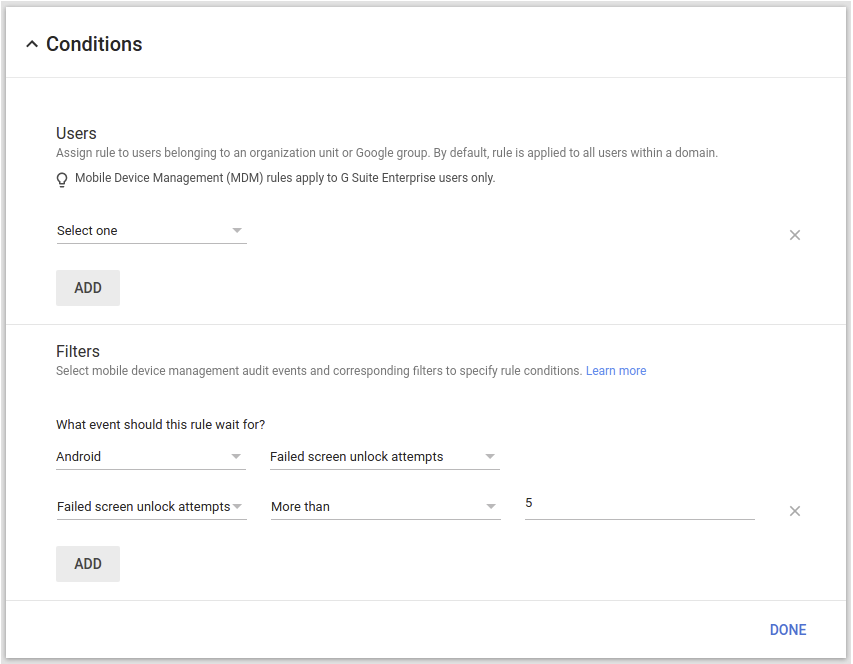Image resolution: width=853 pixels, height=664 pixels.
Task: Open filter attribute dropdown left of 'More than'
Action: 150,507
